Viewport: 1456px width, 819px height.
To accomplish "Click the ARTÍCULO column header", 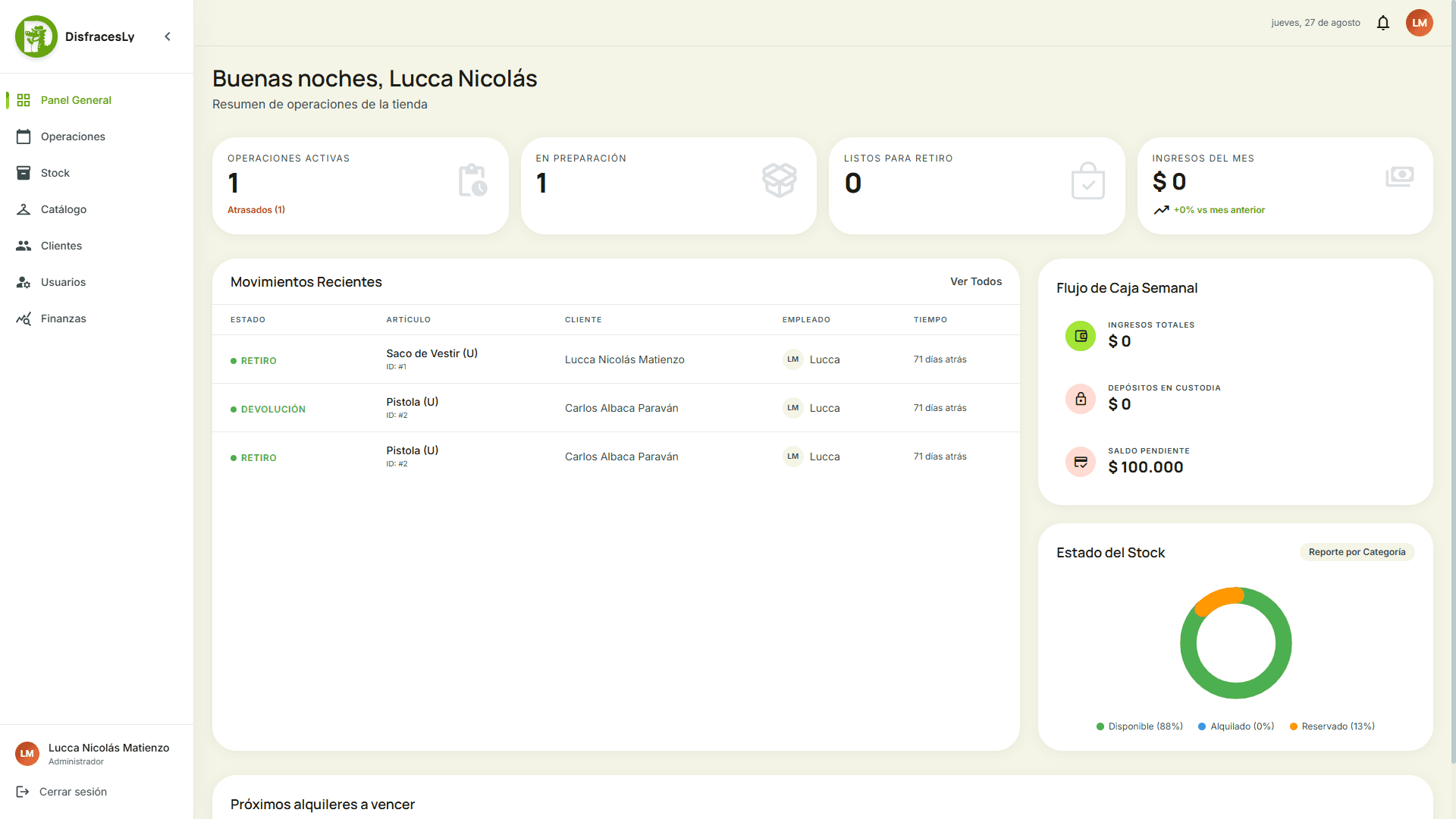I will pos(409,320).
